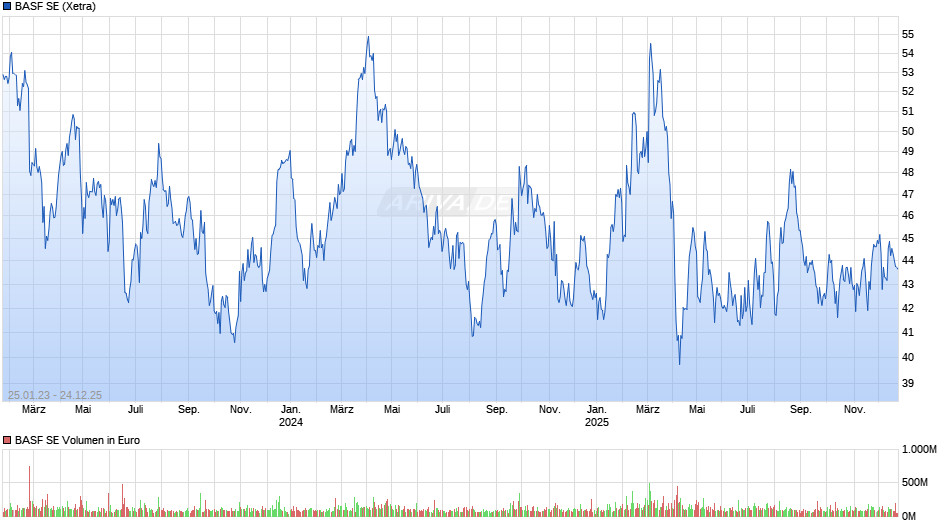940x526 pixels.
Task: Click the price axis label 52
Action: pos(908,91)
